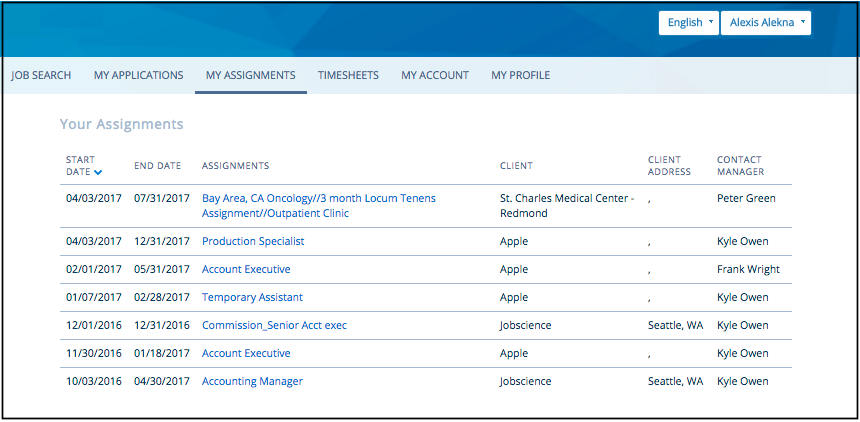Open the My Applications tab
The width and height of the screenshot is (860, 422).
[138, 75]
